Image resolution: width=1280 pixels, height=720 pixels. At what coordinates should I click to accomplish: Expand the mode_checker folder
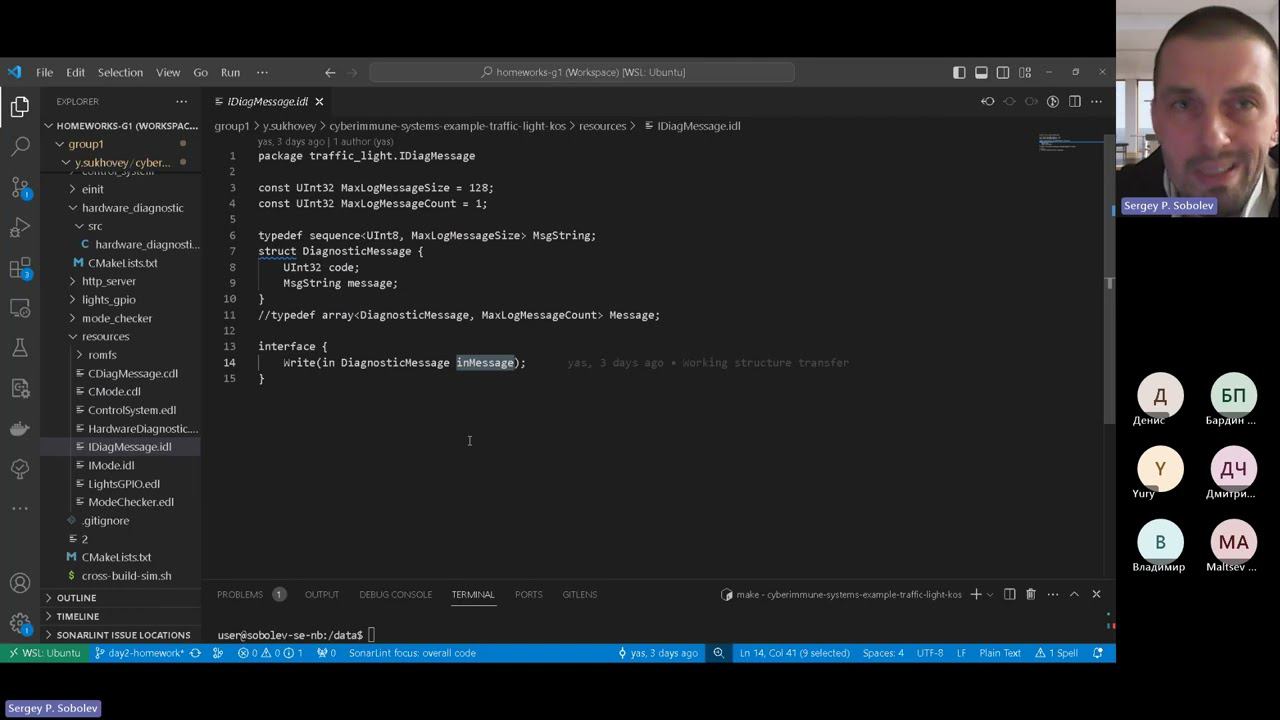tap(120, 318)
